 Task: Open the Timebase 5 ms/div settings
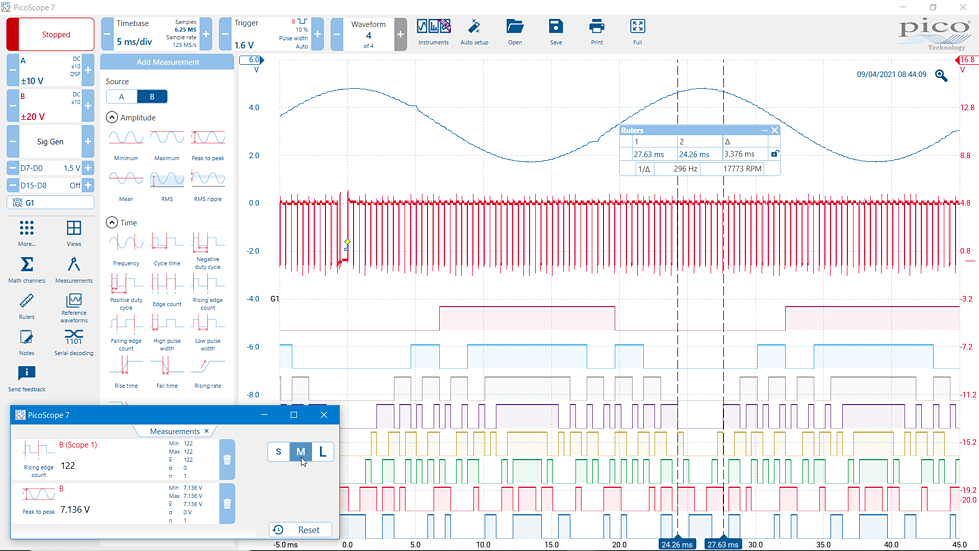pos(157,34)
